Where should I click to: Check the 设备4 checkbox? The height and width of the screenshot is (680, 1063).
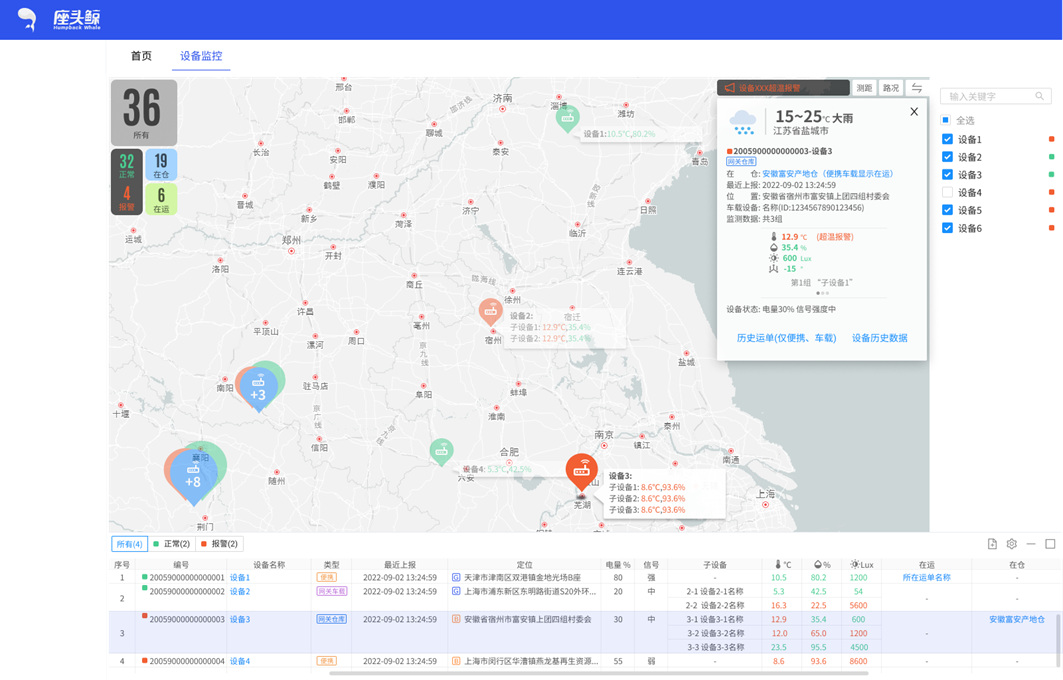click(947, 193)
